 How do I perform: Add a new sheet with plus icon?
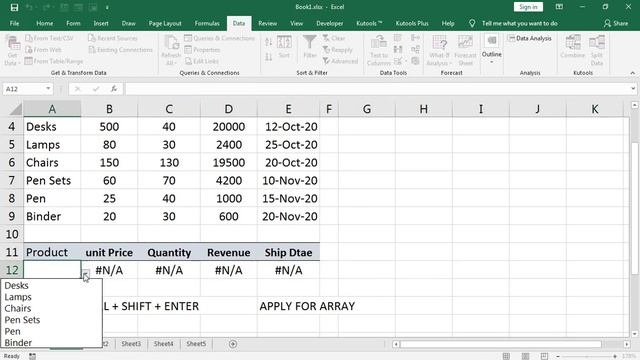233,344
